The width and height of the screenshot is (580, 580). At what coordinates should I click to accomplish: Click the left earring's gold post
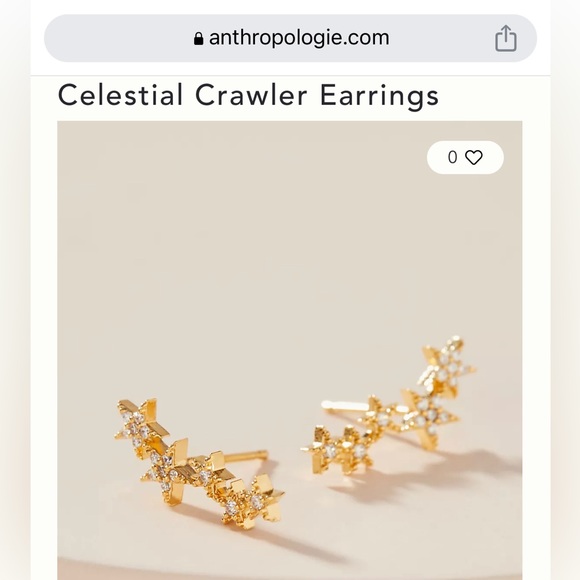pyautogui.click(x=246, y=456)
